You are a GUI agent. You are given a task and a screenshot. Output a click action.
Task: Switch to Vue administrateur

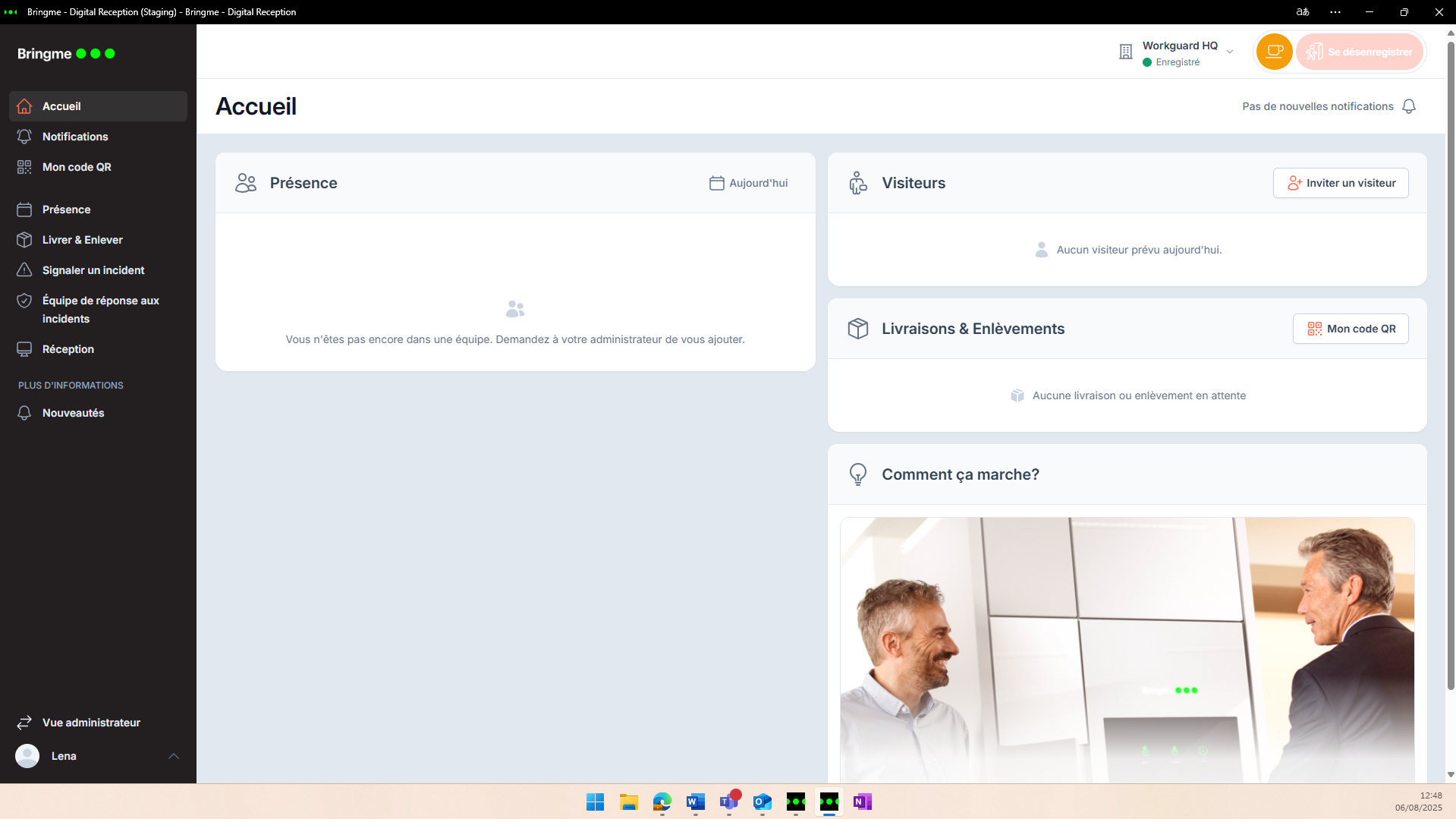pos(91,723)
